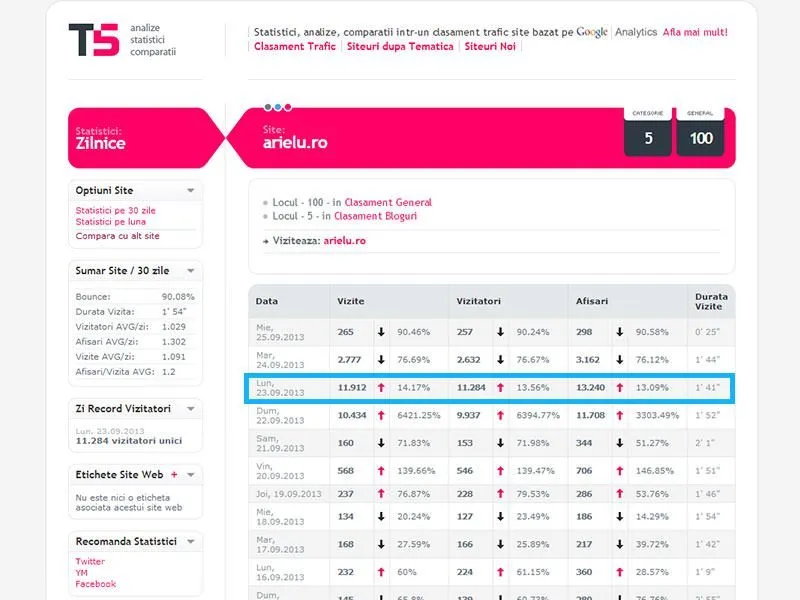Click the Vizite column header
The height and width of the screenshot is (600, 800).
(351, 302)
